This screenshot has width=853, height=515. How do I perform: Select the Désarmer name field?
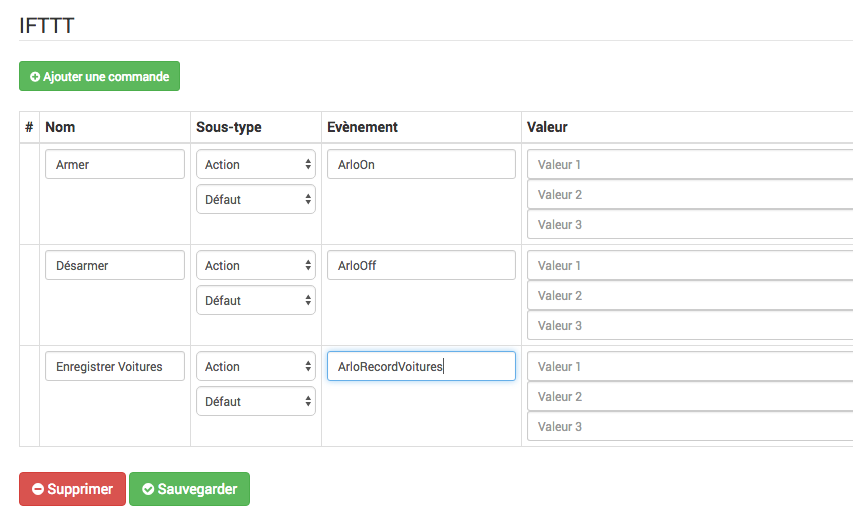tap(115, 265)
